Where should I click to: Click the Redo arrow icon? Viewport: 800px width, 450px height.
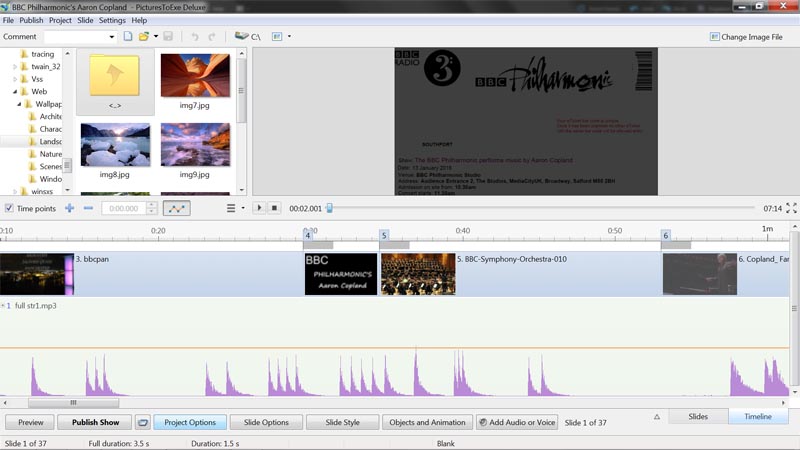[212, 36]
